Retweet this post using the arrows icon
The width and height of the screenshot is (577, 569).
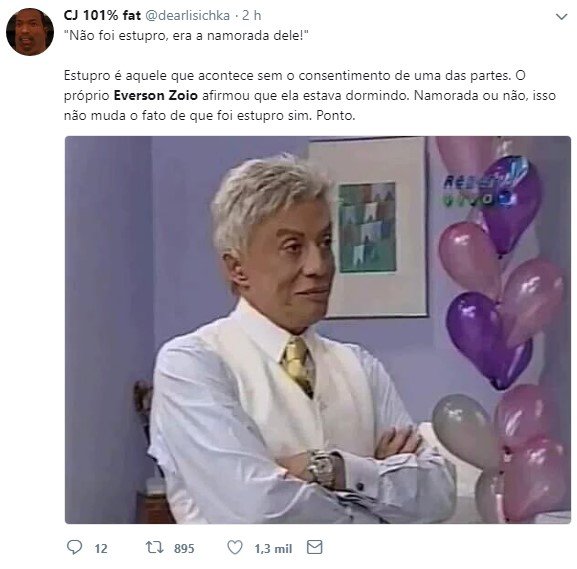[x=154, y=547]
